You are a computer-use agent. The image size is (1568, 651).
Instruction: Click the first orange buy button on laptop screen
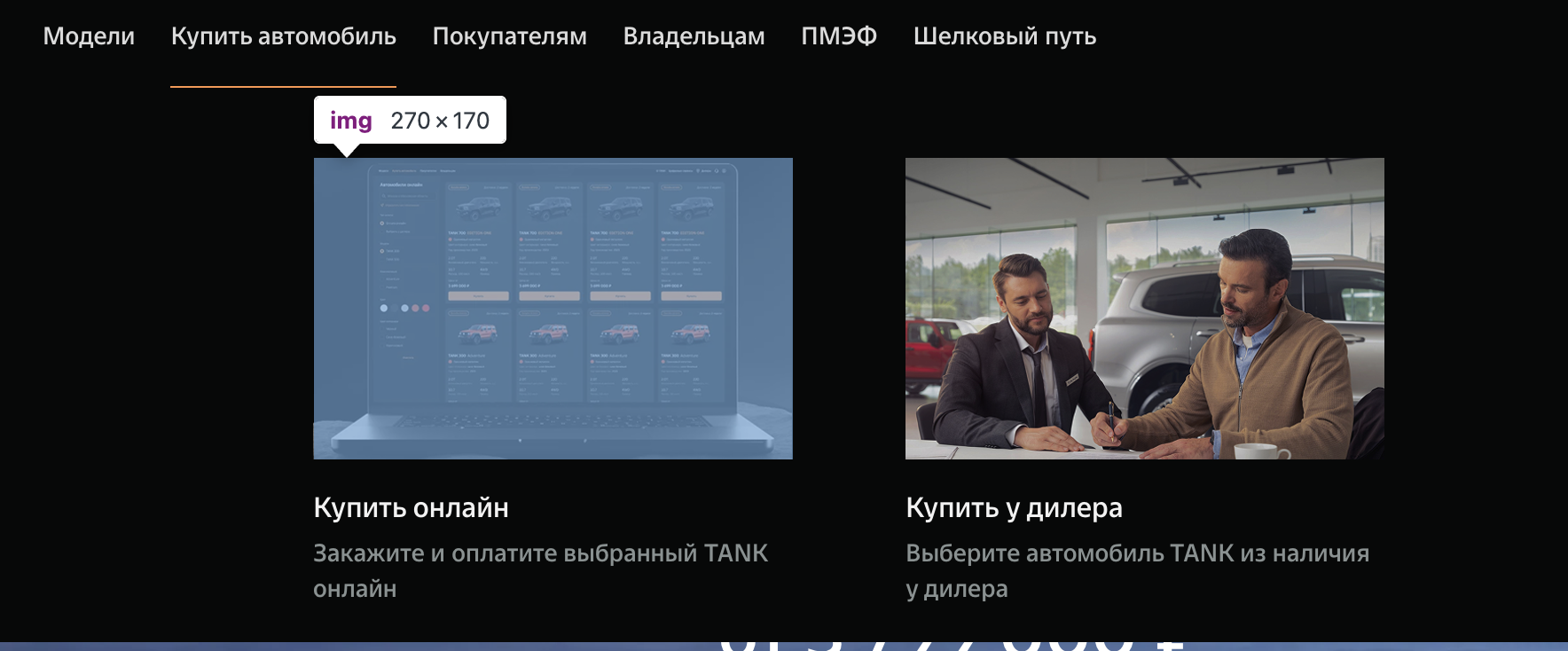pos(478,295)
